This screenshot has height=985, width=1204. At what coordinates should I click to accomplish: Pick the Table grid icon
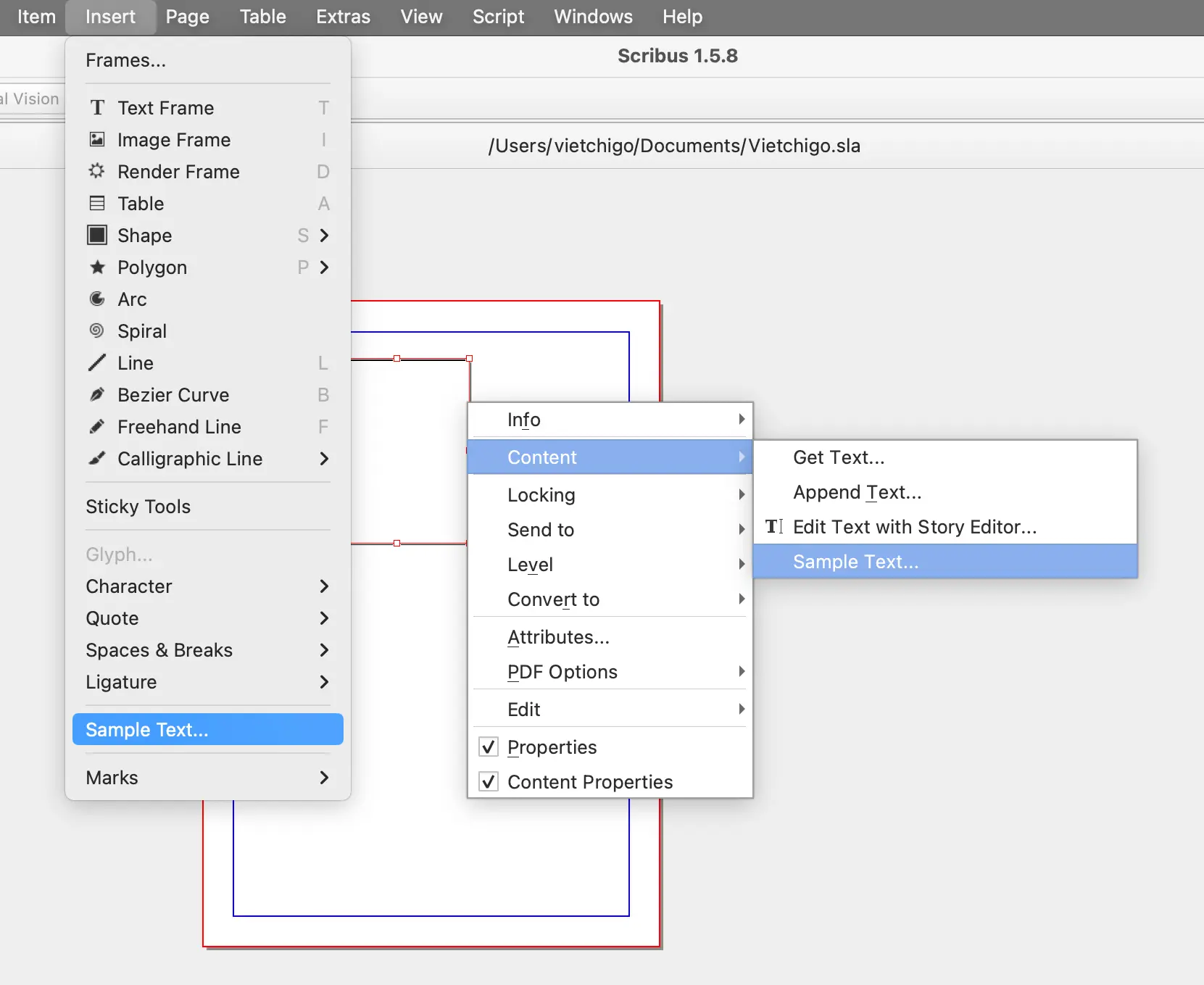(x=97, y=203)
